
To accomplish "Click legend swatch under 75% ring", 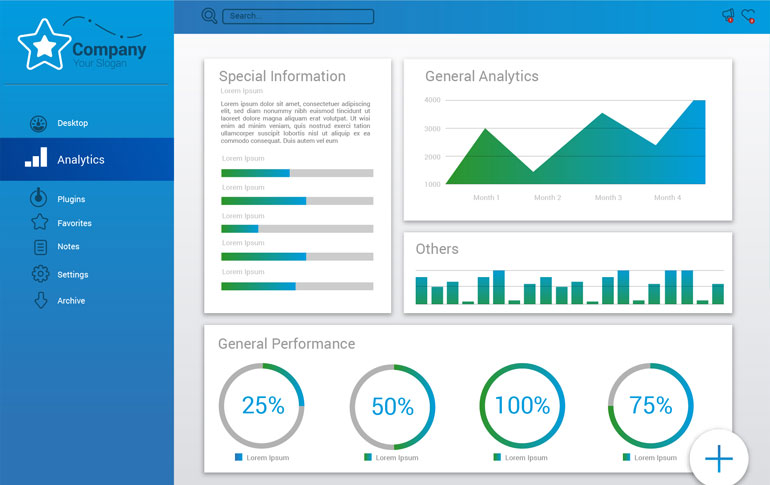I will [x=626, y=457].
